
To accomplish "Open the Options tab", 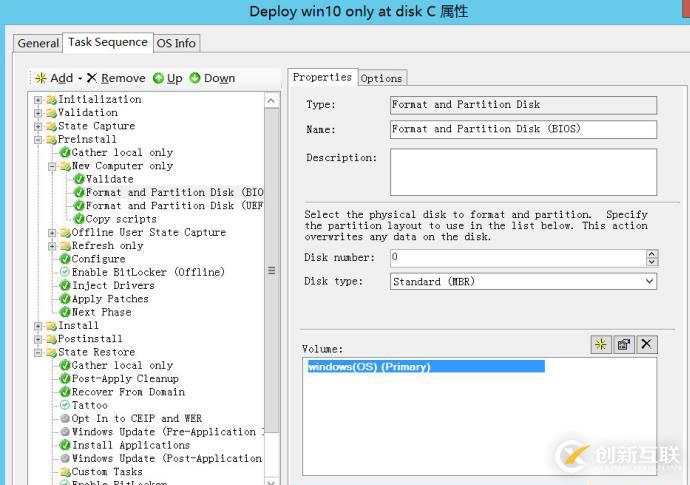I will (382, 78).
